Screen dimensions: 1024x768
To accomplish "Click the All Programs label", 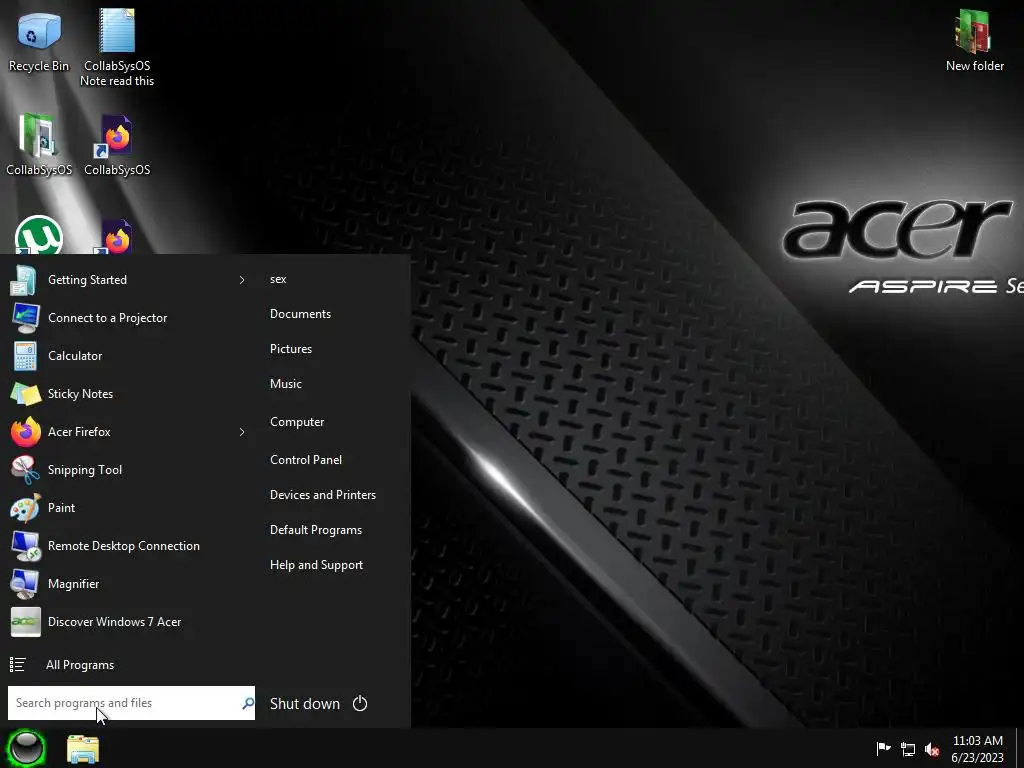I will click(80, 665).
